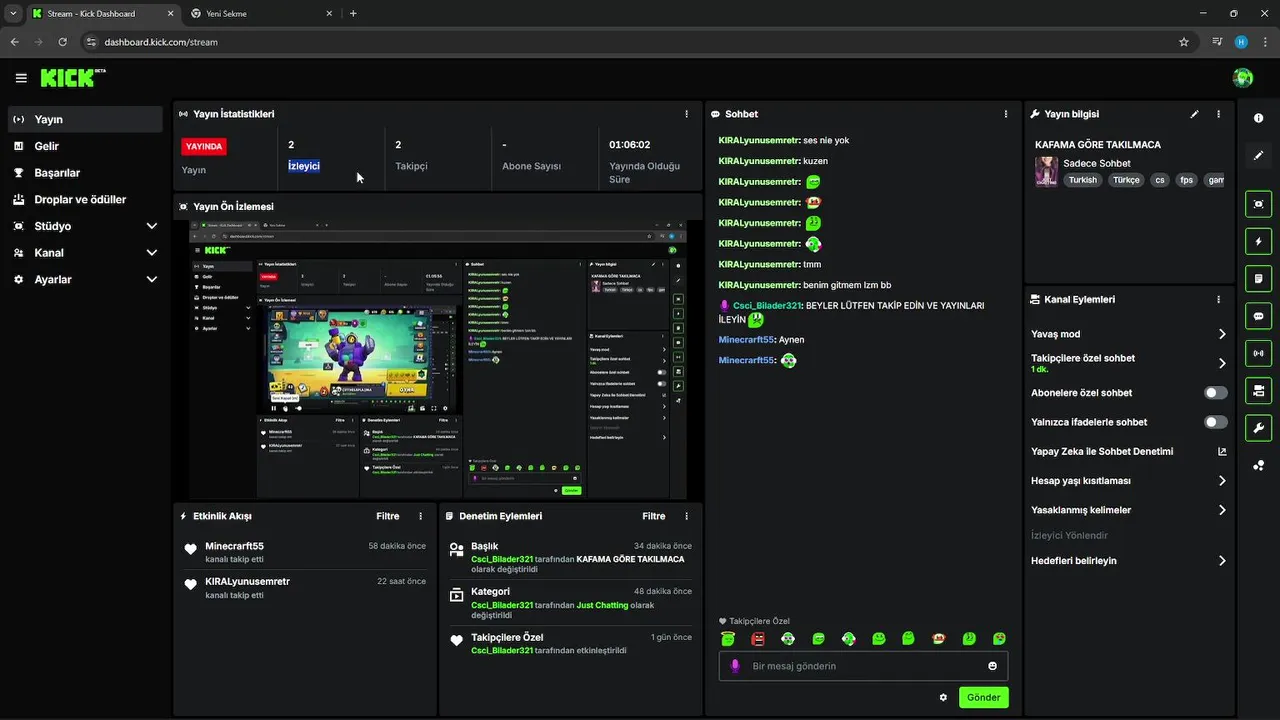The width and height of the screenshot is (1280, 720).
Task: Click the Minecrarft55 follow event in Etkinlik Akışı
Action: pos(305,551)
